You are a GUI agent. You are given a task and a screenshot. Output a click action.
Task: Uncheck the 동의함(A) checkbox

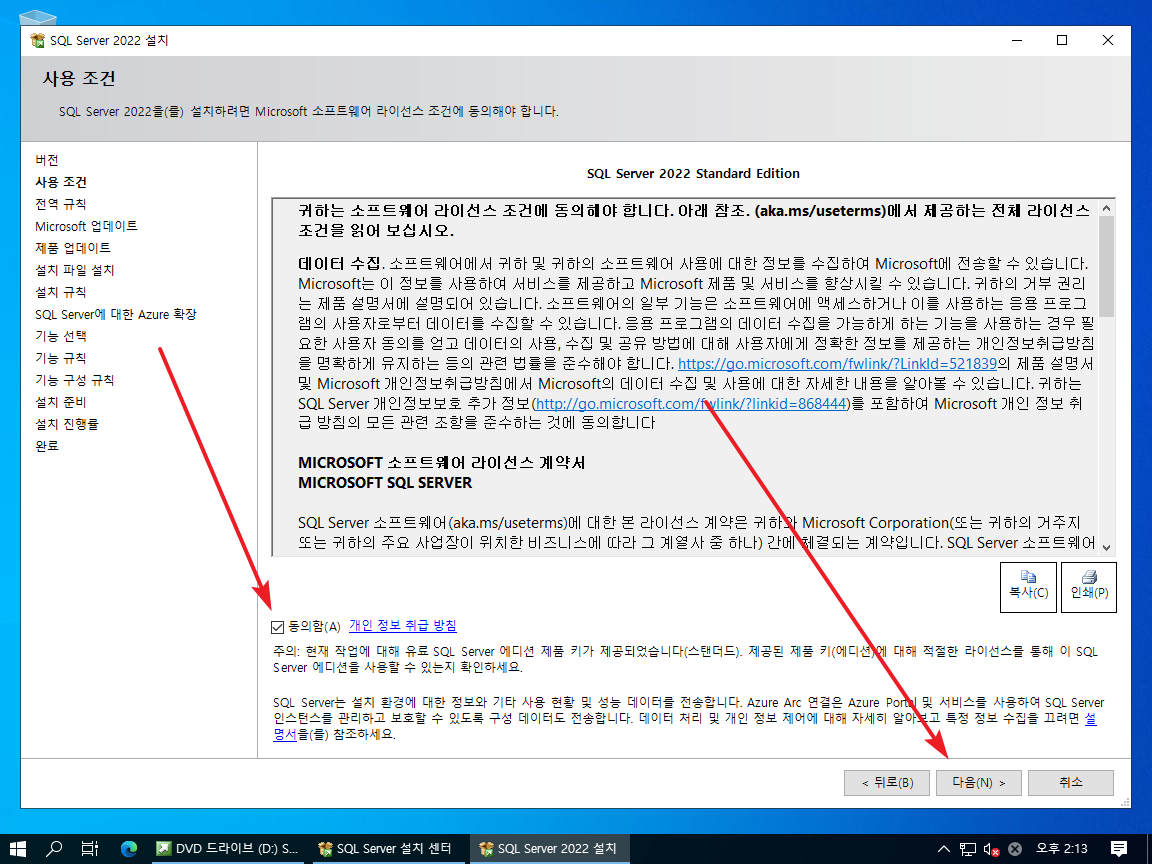277,627
